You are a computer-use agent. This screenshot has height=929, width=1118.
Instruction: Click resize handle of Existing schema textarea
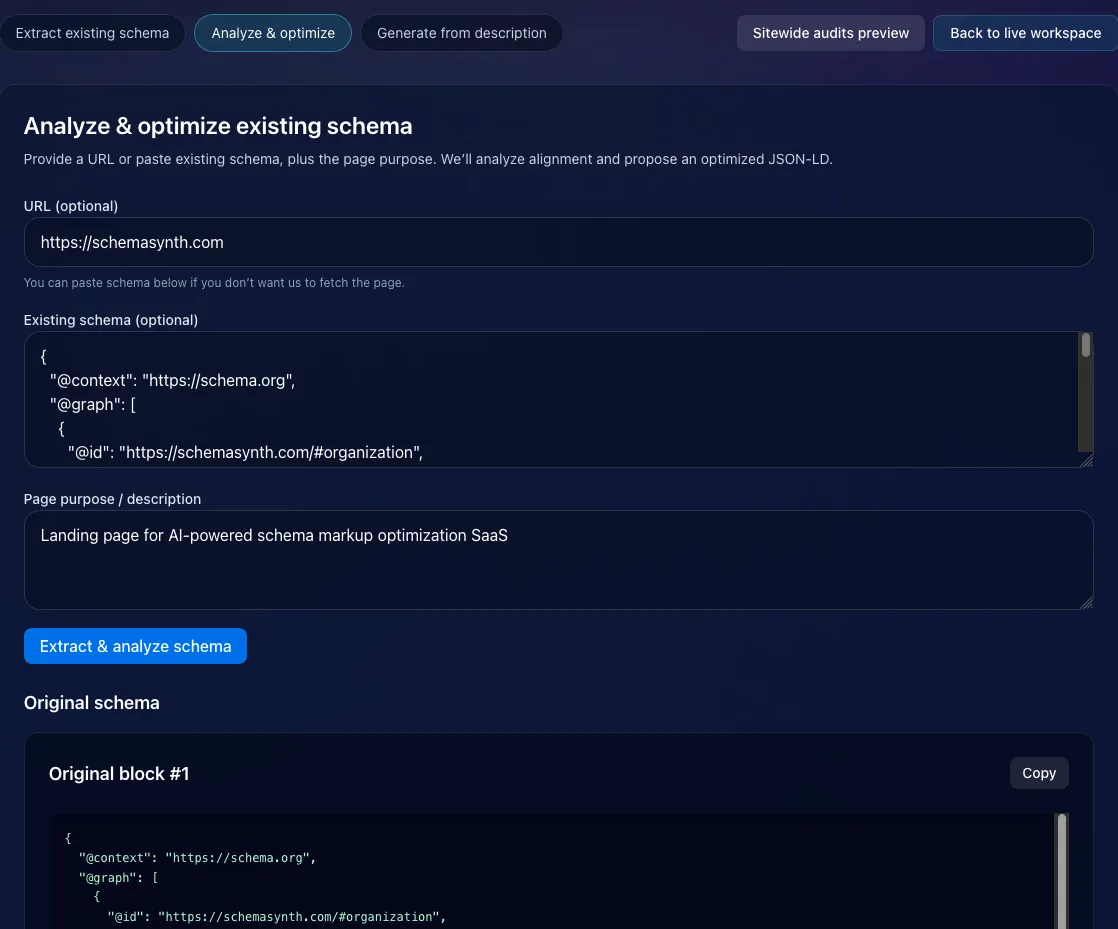(1087, 461)
